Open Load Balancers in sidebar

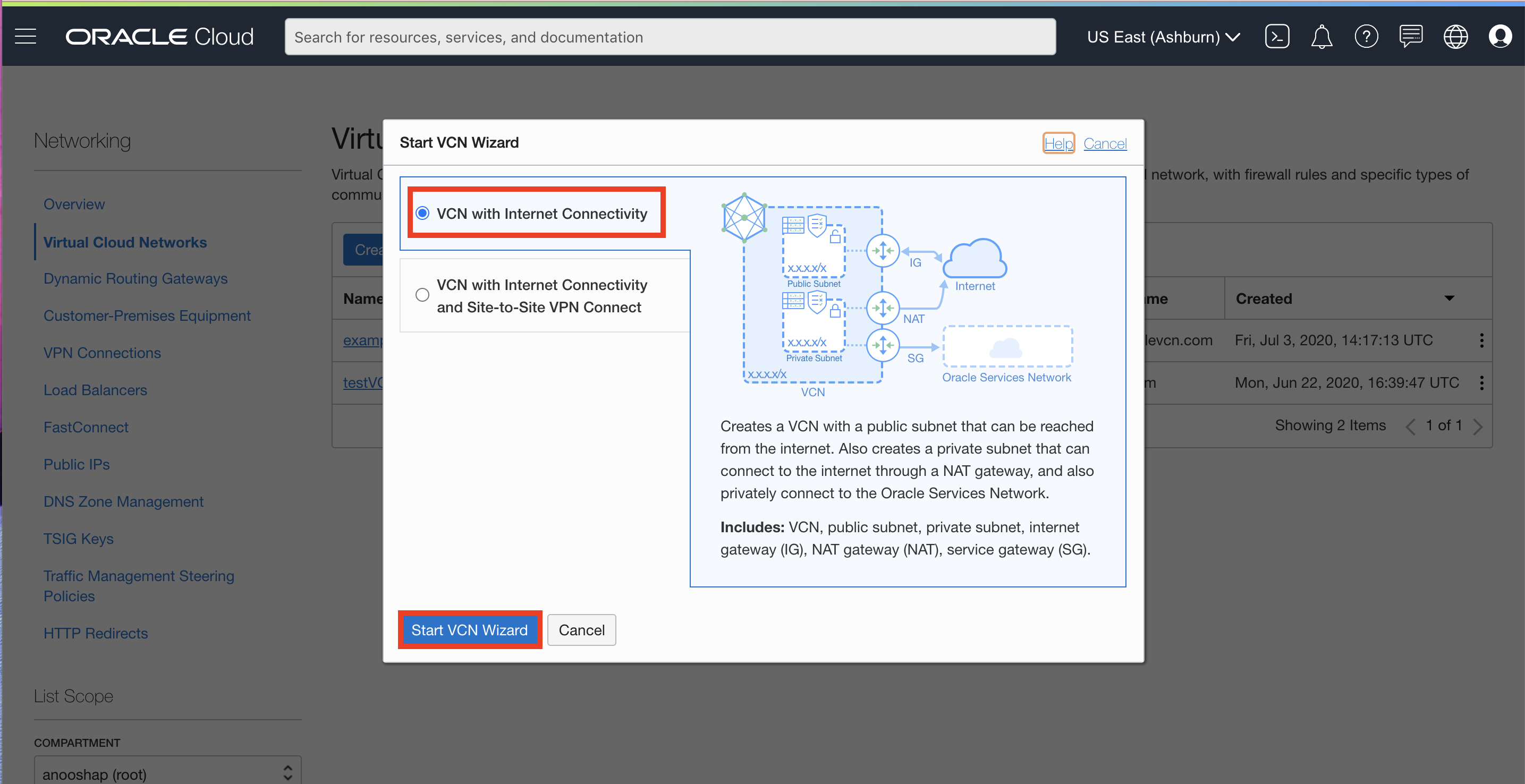[95, 390]
